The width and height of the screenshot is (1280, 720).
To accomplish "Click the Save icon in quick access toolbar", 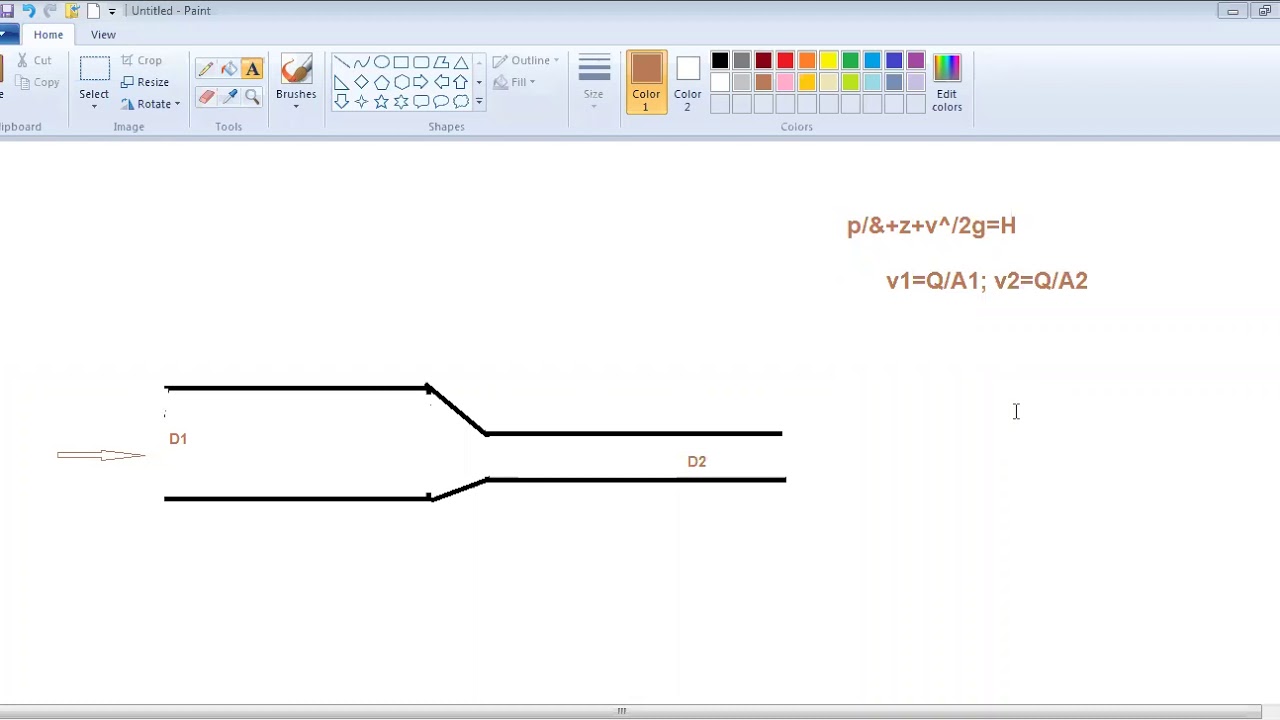I will pyautogui.click(x=8, y=11).
